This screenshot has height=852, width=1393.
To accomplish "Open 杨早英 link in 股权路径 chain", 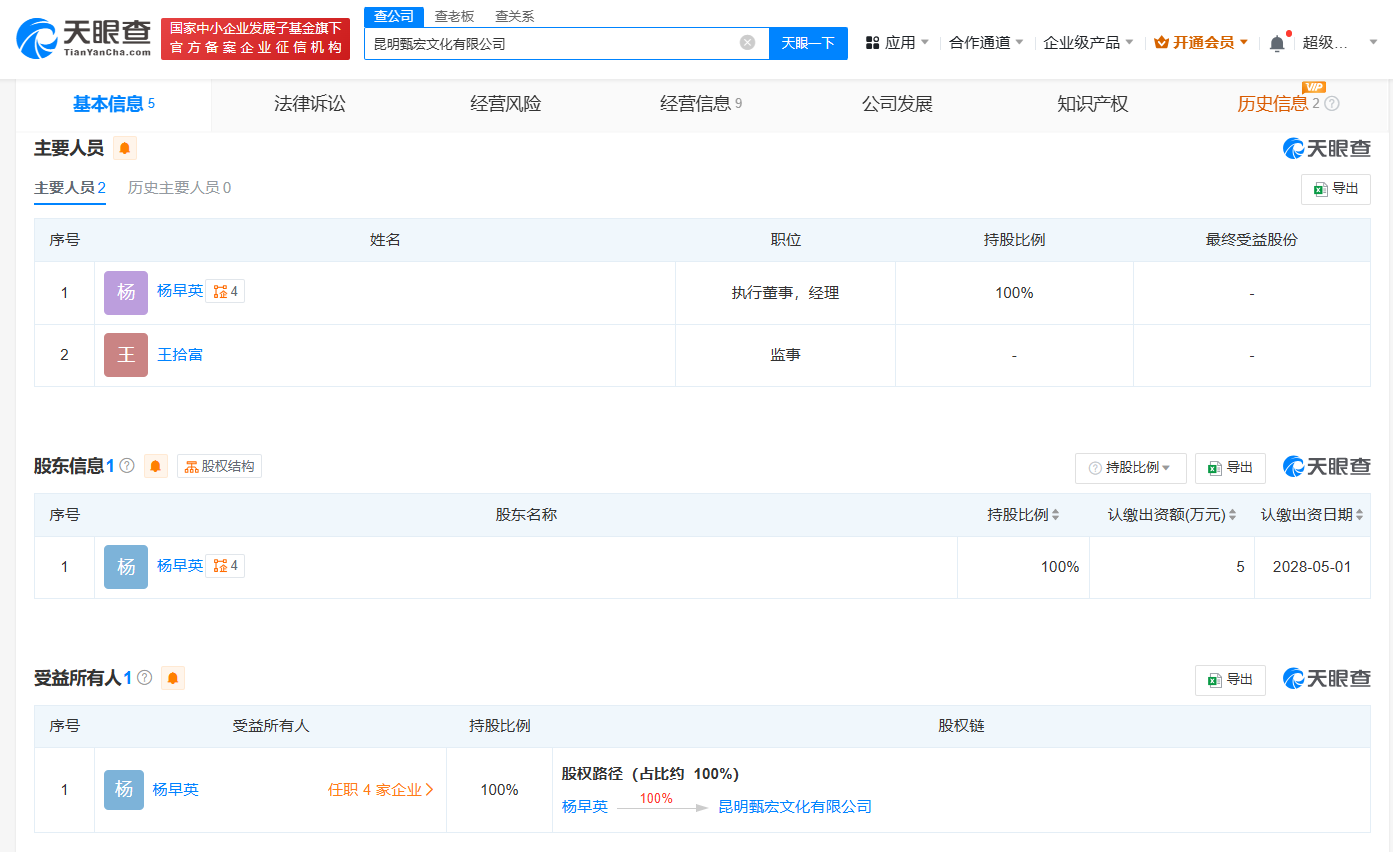I will [x=585, y=807].
